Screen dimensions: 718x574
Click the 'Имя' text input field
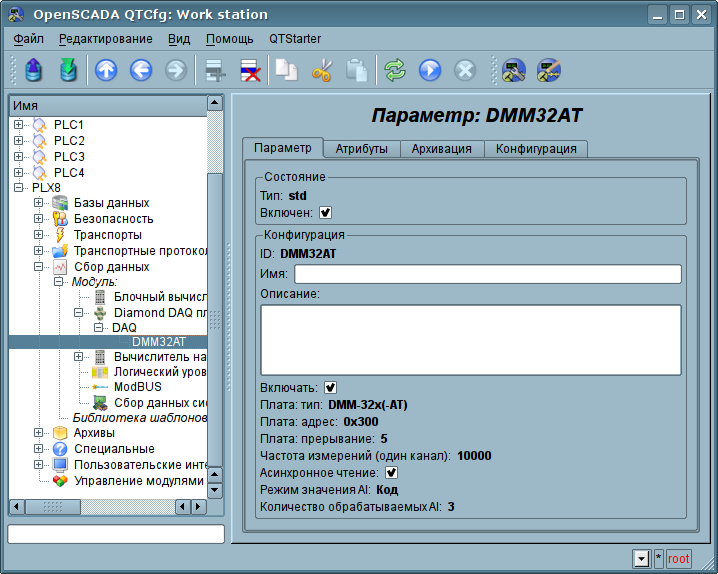(x=487, y=274)
